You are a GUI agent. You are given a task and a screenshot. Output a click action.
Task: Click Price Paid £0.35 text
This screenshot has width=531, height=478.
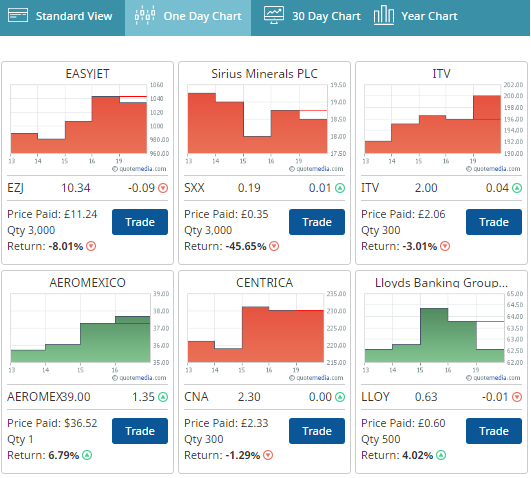(226, 214)
